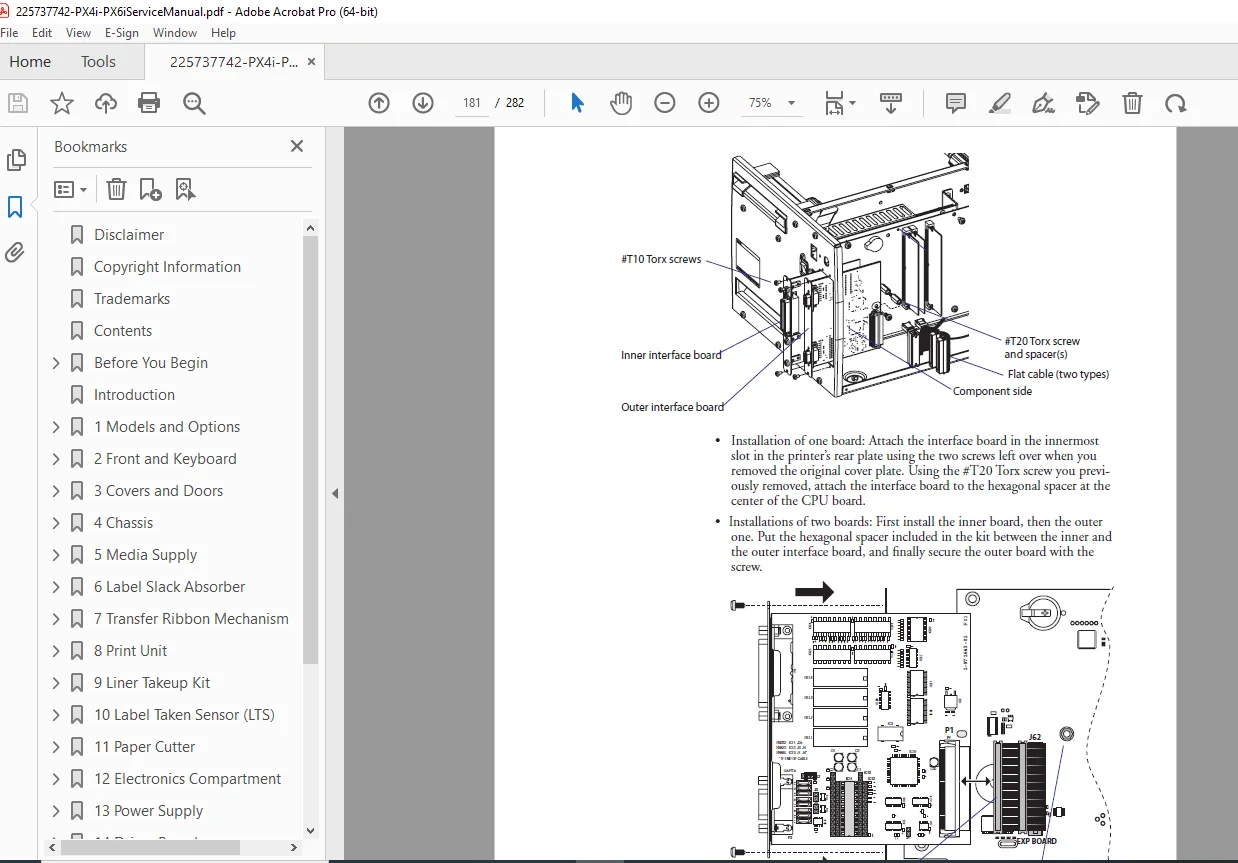Expand the 12 Electronics Compartment bookmark

click(x=56, y=779)
